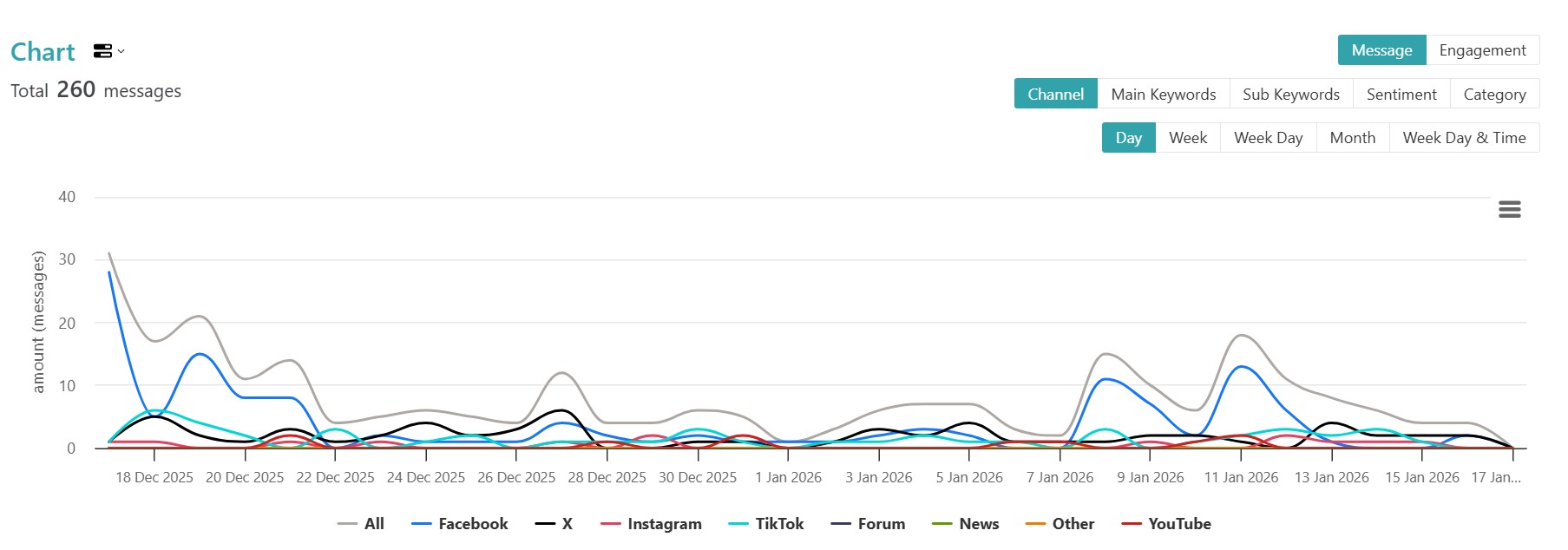
Task: Click the chart type switcher icon
Action: (x=103, y=51)
